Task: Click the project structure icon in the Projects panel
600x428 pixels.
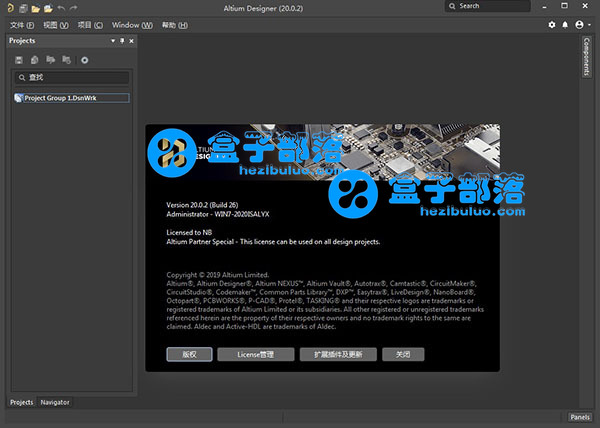Action: click(x=67, y=60)
